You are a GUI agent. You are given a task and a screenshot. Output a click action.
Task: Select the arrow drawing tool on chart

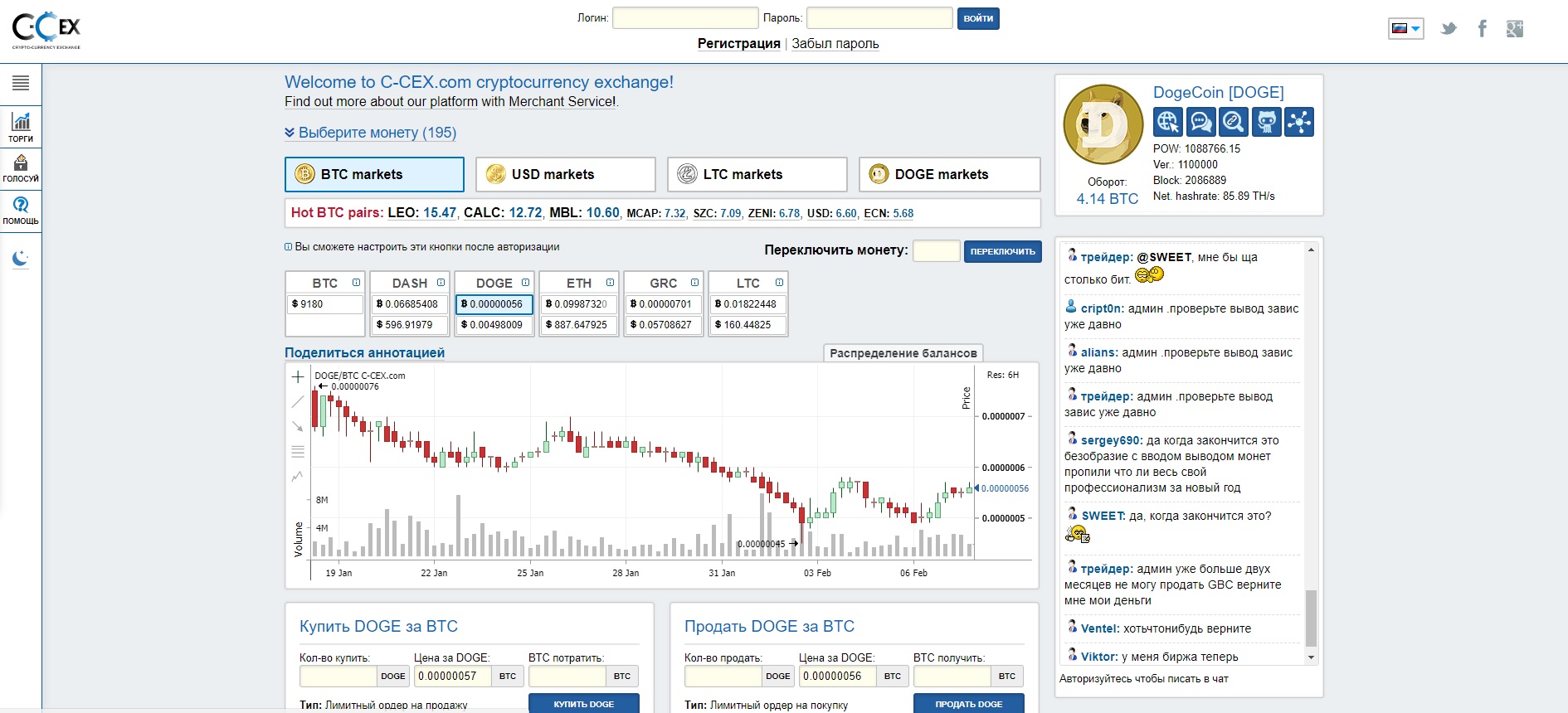click(298, 427)
